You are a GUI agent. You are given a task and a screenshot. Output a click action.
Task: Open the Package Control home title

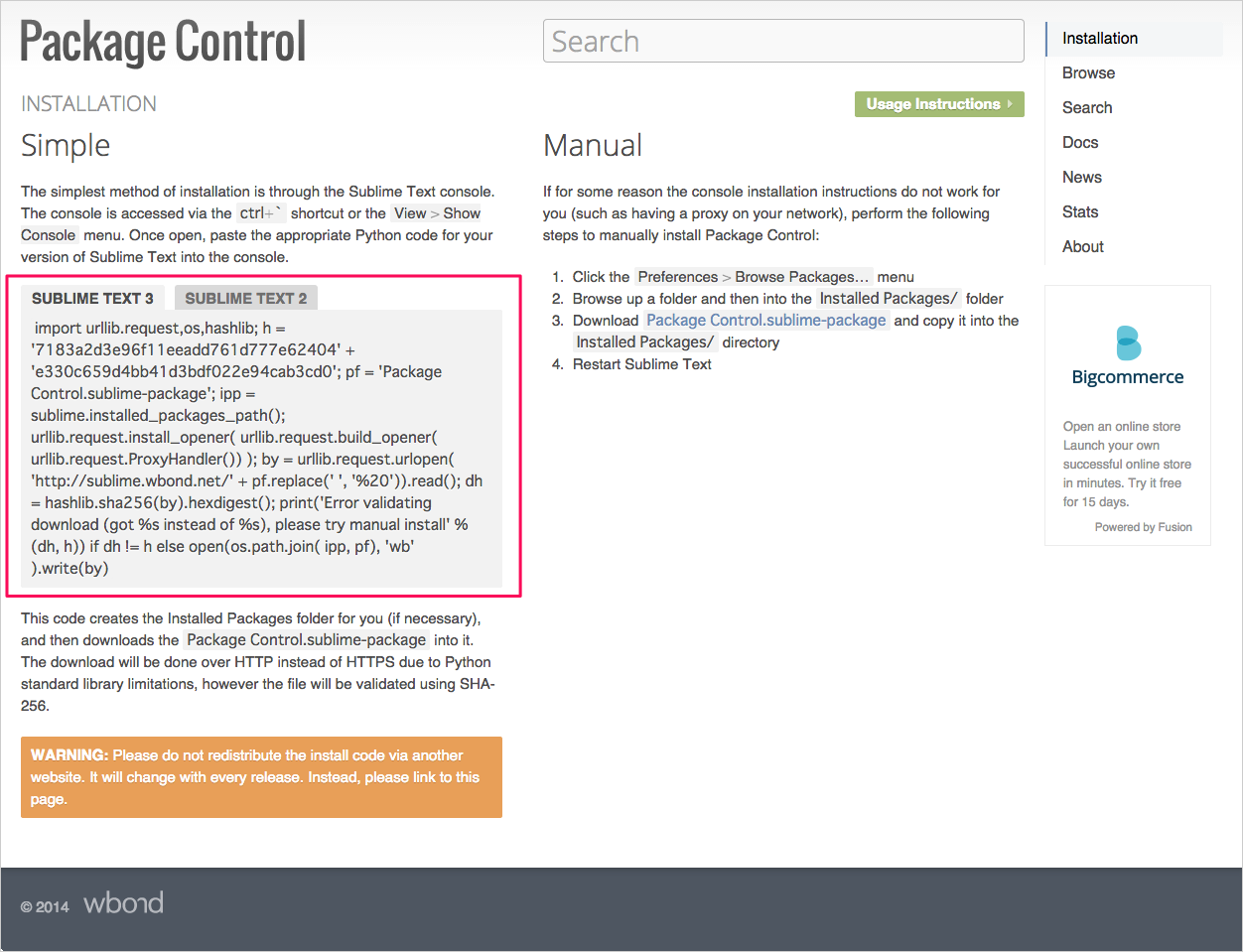[x=163, y=42]
